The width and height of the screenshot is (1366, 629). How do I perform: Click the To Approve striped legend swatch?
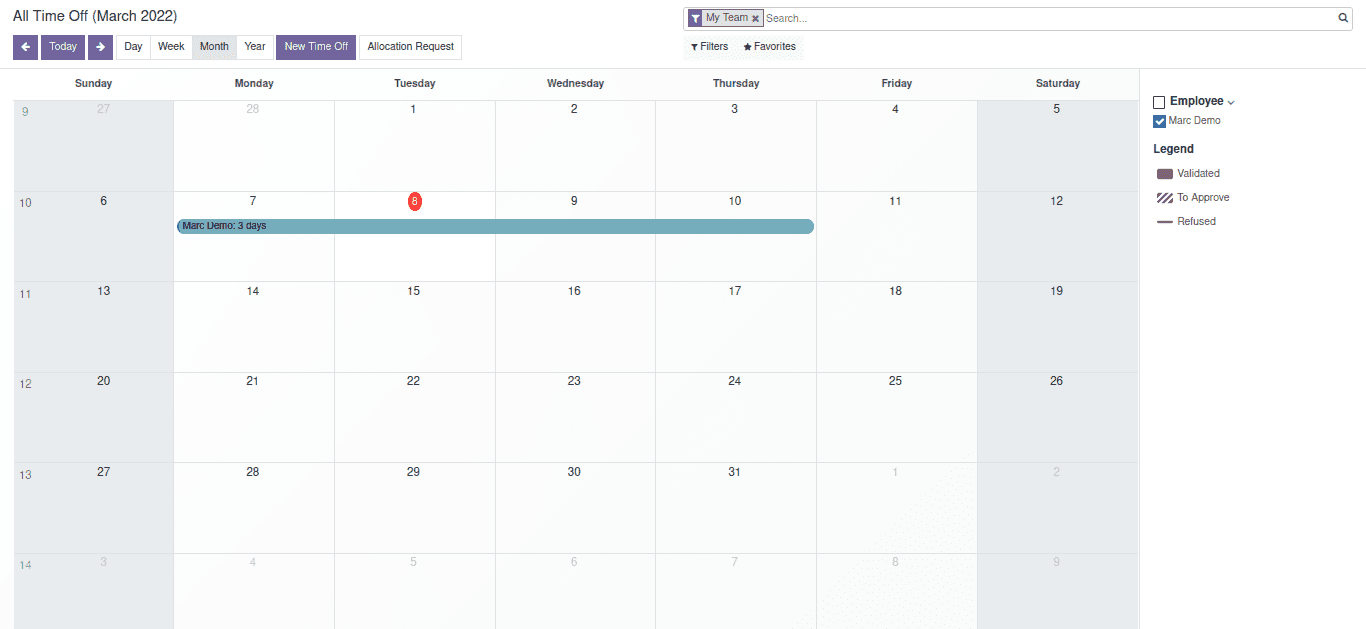(1164, 198)
